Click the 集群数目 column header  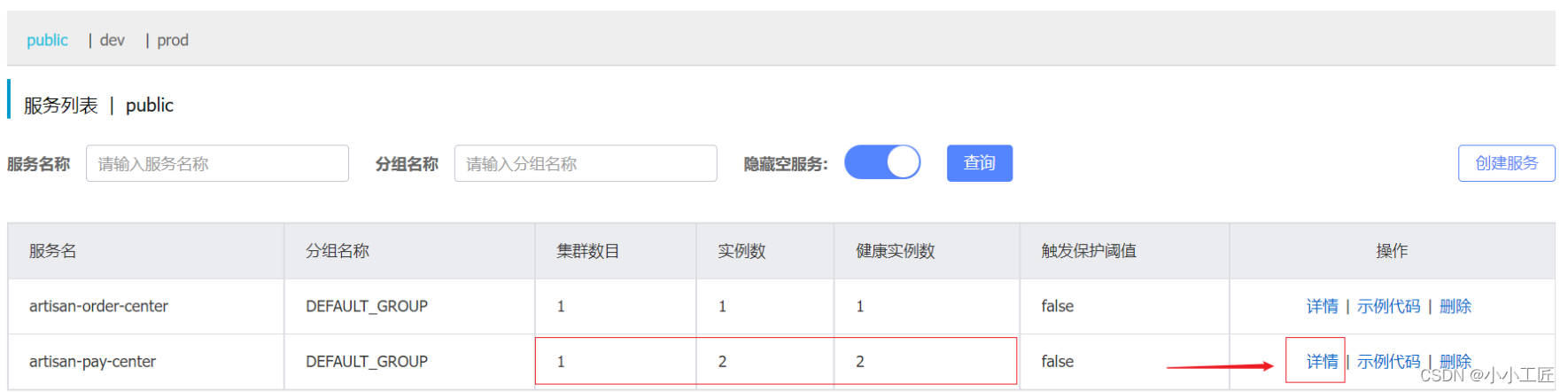[587, 251]
